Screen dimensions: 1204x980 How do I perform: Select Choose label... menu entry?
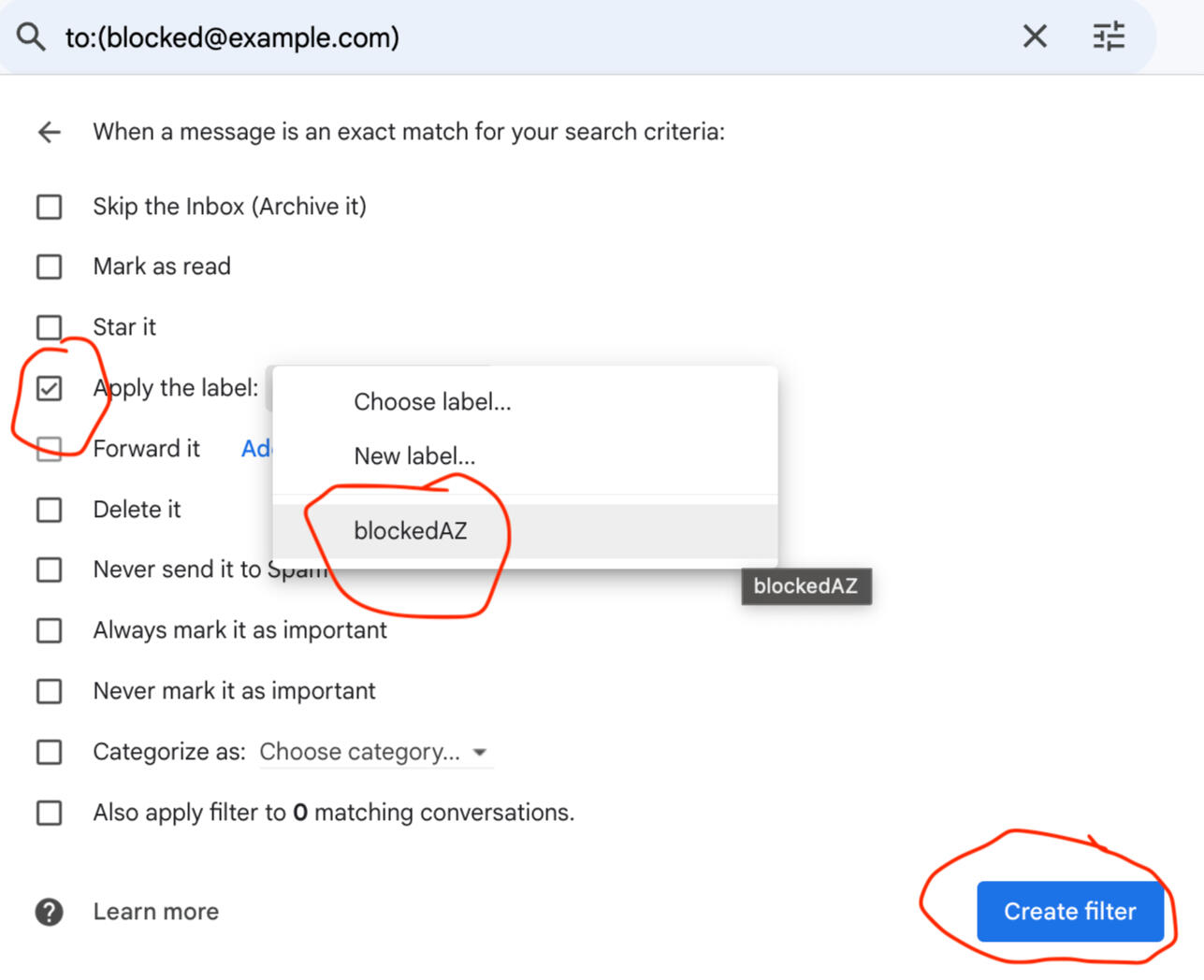(x=432, y=402)
